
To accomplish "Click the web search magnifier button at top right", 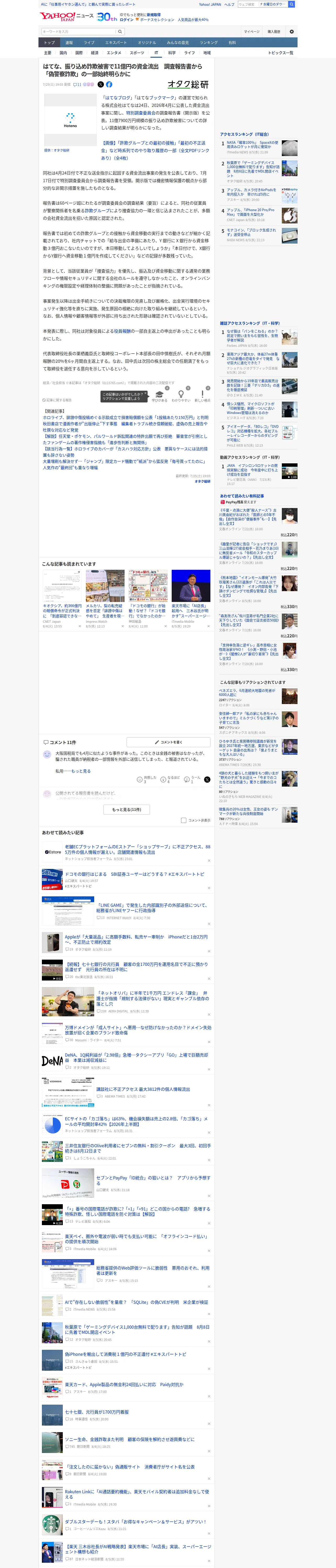I will pyautogui.click(x=292, y=4).
